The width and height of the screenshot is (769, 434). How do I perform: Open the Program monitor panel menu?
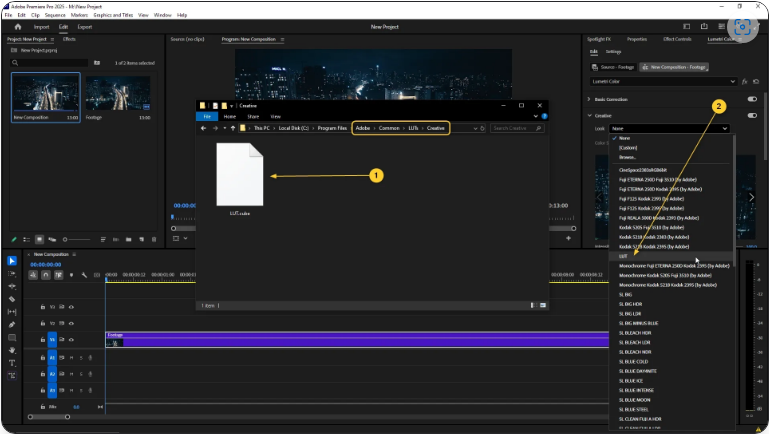(x=282, y=39)
